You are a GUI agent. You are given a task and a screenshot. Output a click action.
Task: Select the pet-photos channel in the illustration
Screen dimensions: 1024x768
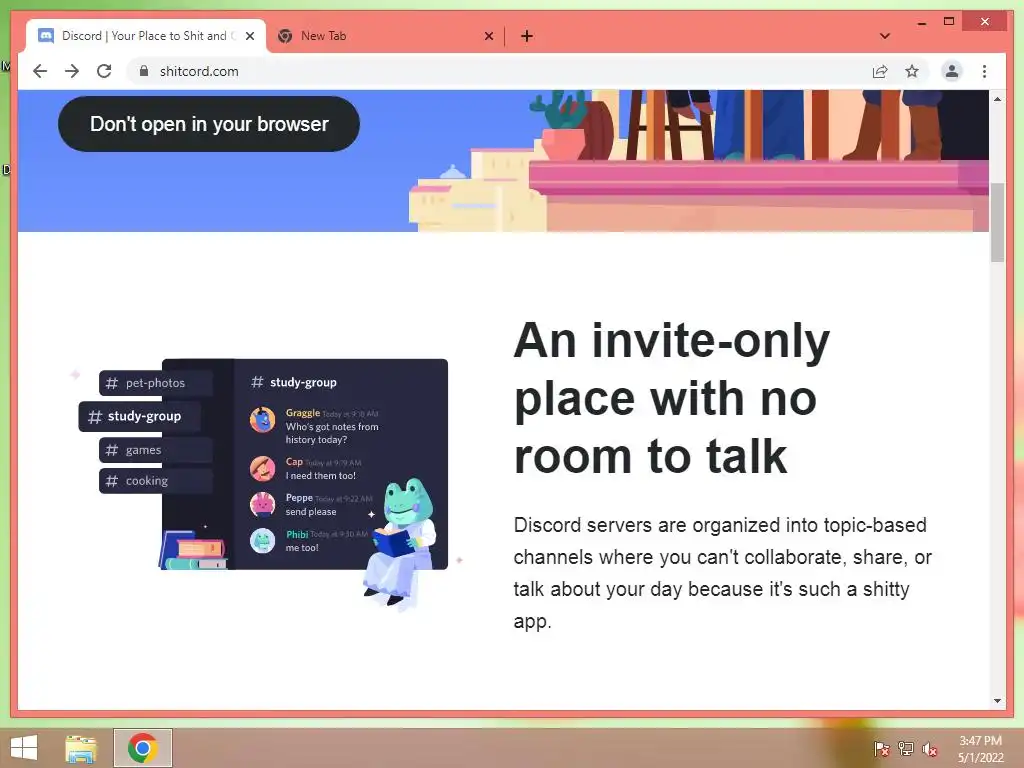[156, 383]
